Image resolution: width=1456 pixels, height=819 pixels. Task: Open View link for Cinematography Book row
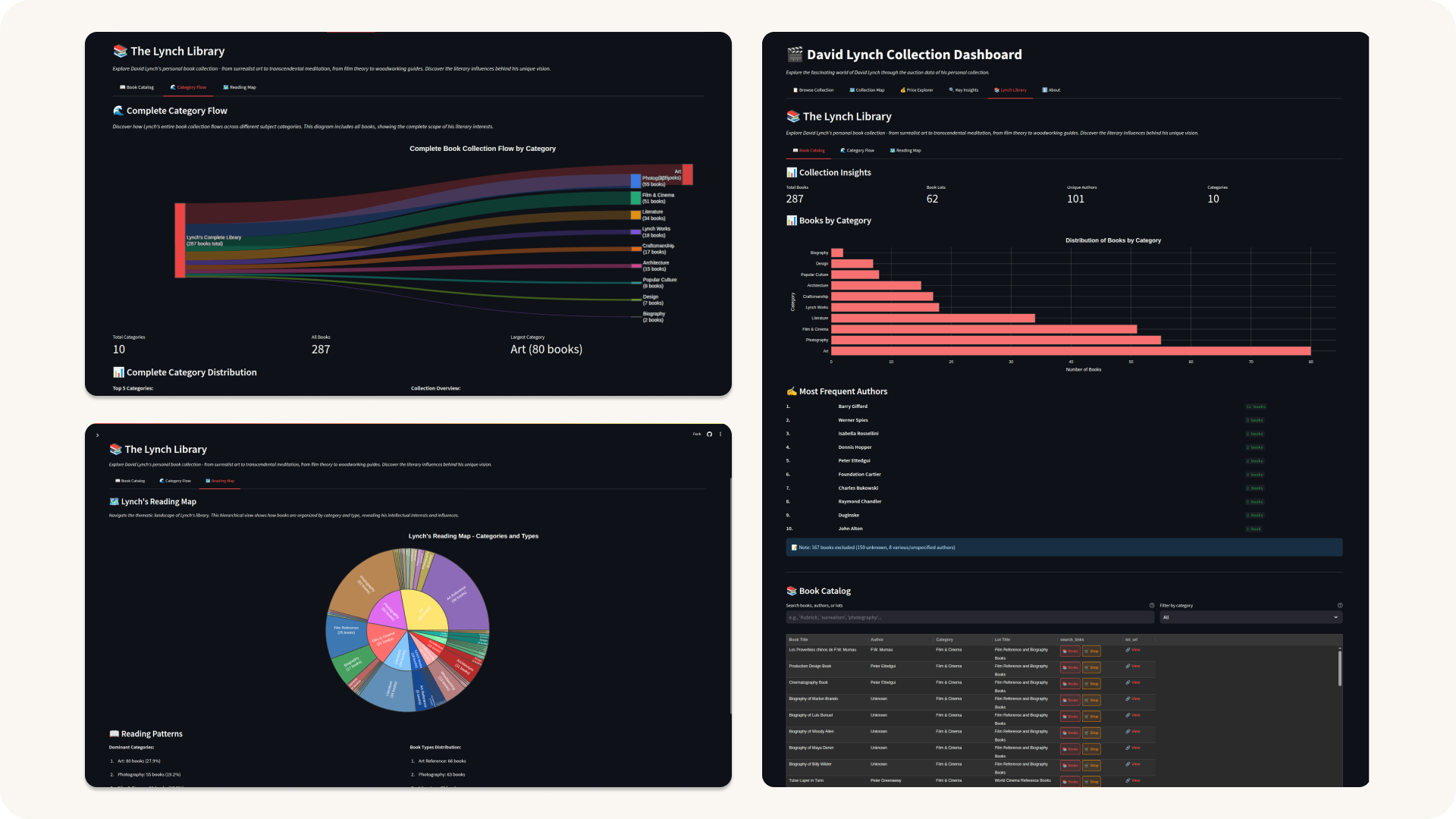click(x=1133, y=682)
